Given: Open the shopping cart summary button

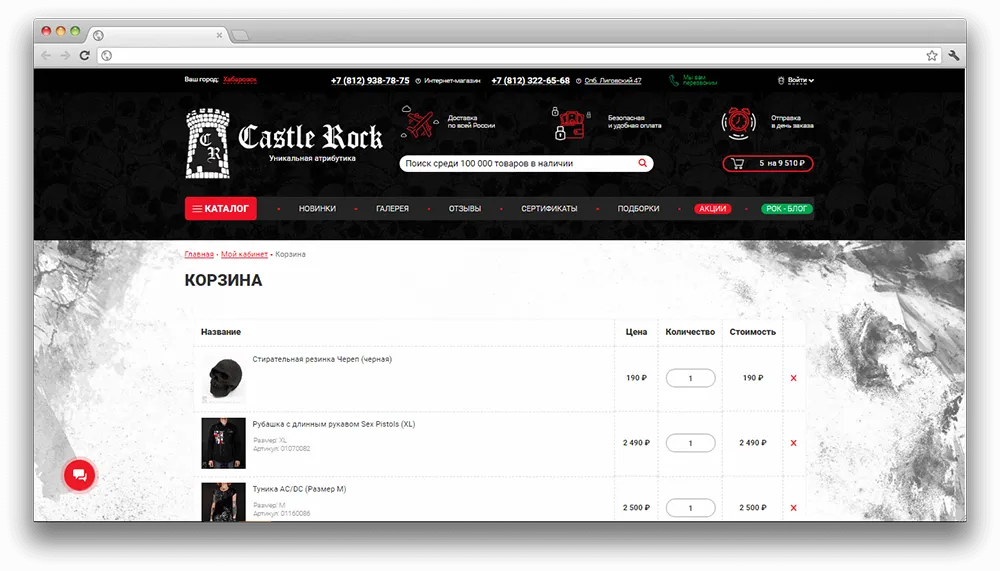Looking at the screenshot, I should [x=767, y=163].
